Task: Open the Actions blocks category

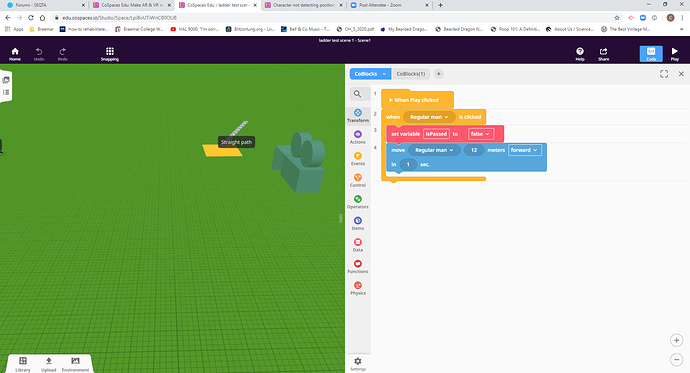Action: tap(358, 137)
